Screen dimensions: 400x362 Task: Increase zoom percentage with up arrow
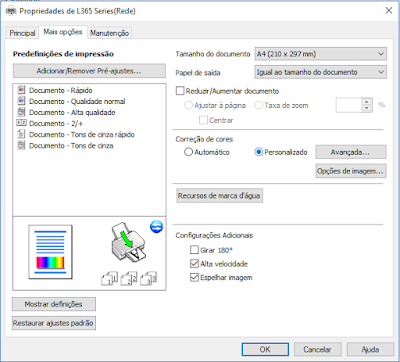coord(367,102)
